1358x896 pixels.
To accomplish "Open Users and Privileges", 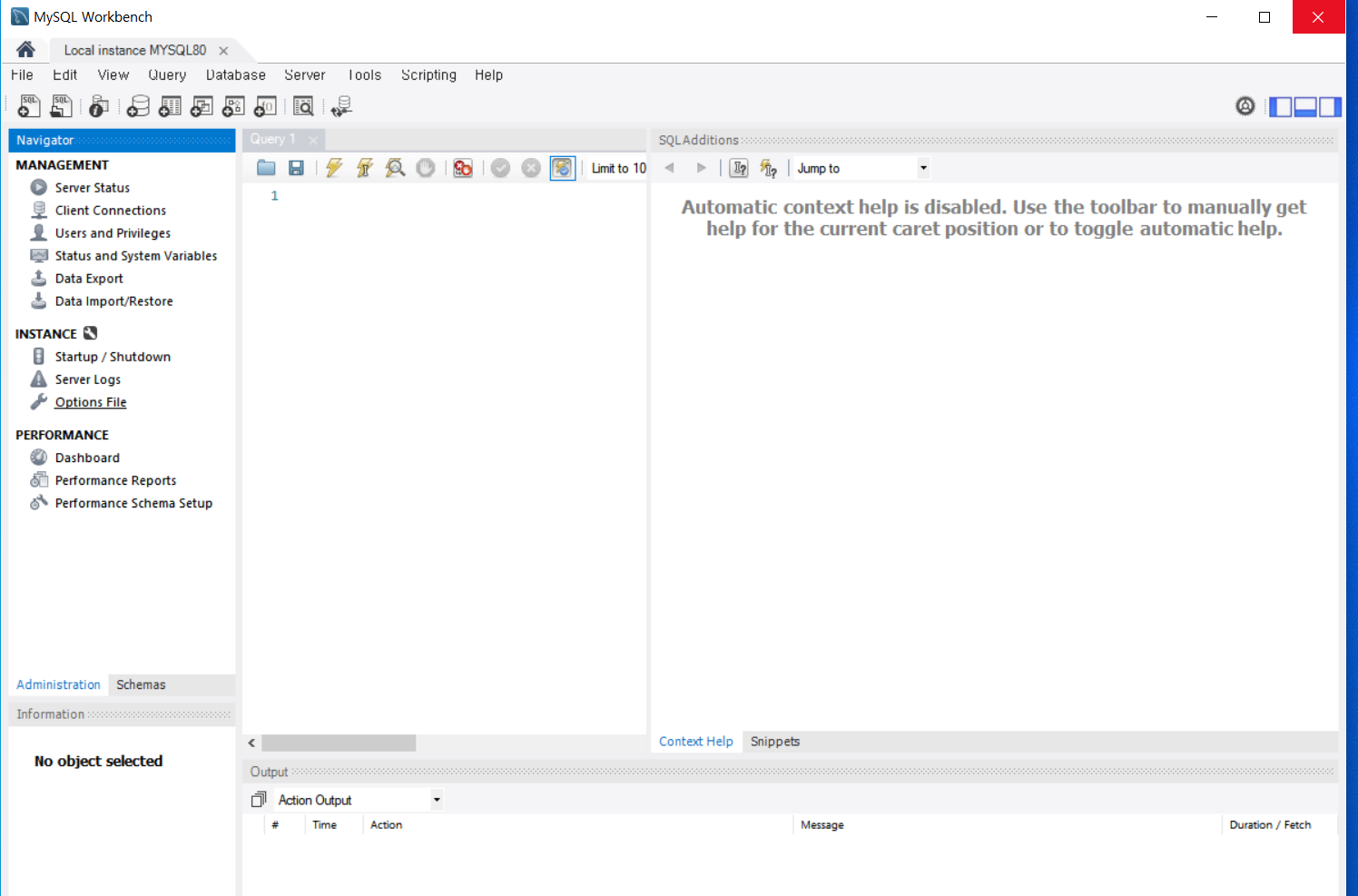I will 113,233.
